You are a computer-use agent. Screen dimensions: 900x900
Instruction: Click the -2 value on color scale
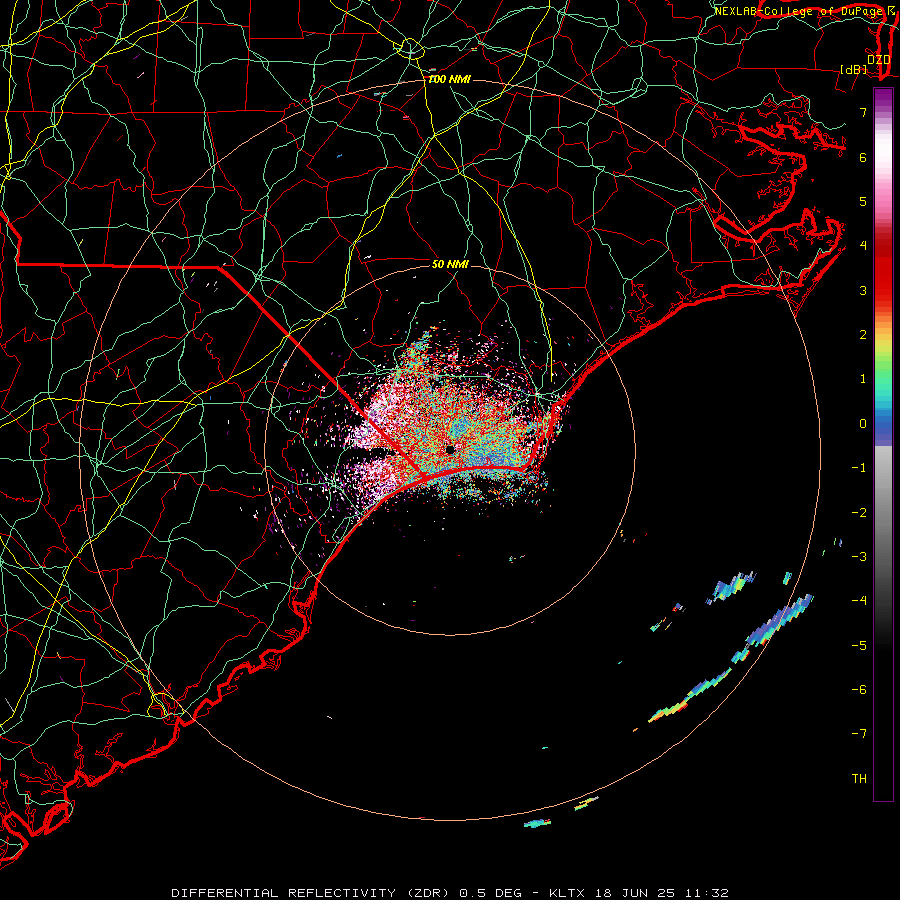click(x=859, y=513)
